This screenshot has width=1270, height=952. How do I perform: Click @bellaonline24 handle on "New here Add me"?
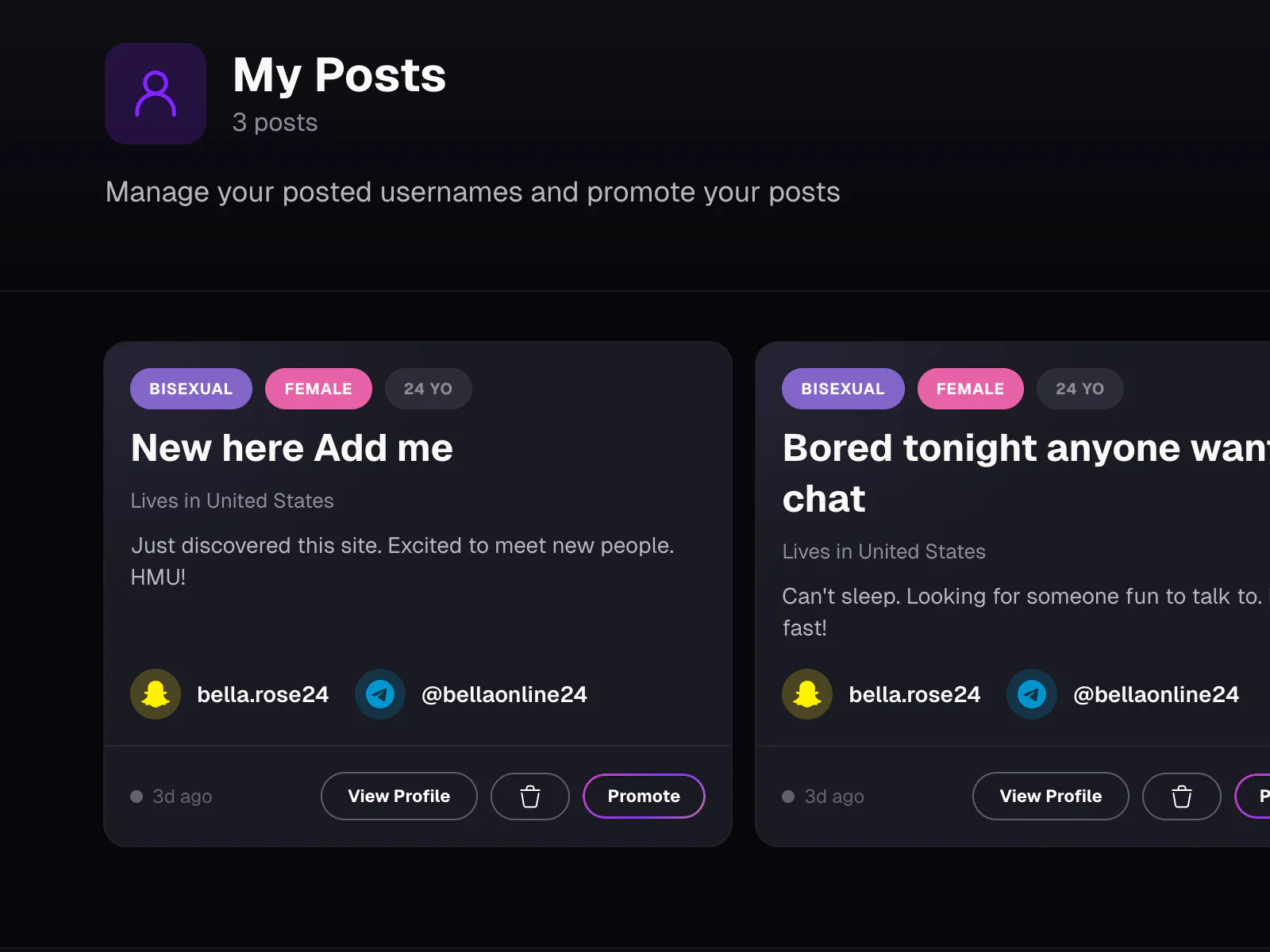pyautogui.click(x=505, y=694)
